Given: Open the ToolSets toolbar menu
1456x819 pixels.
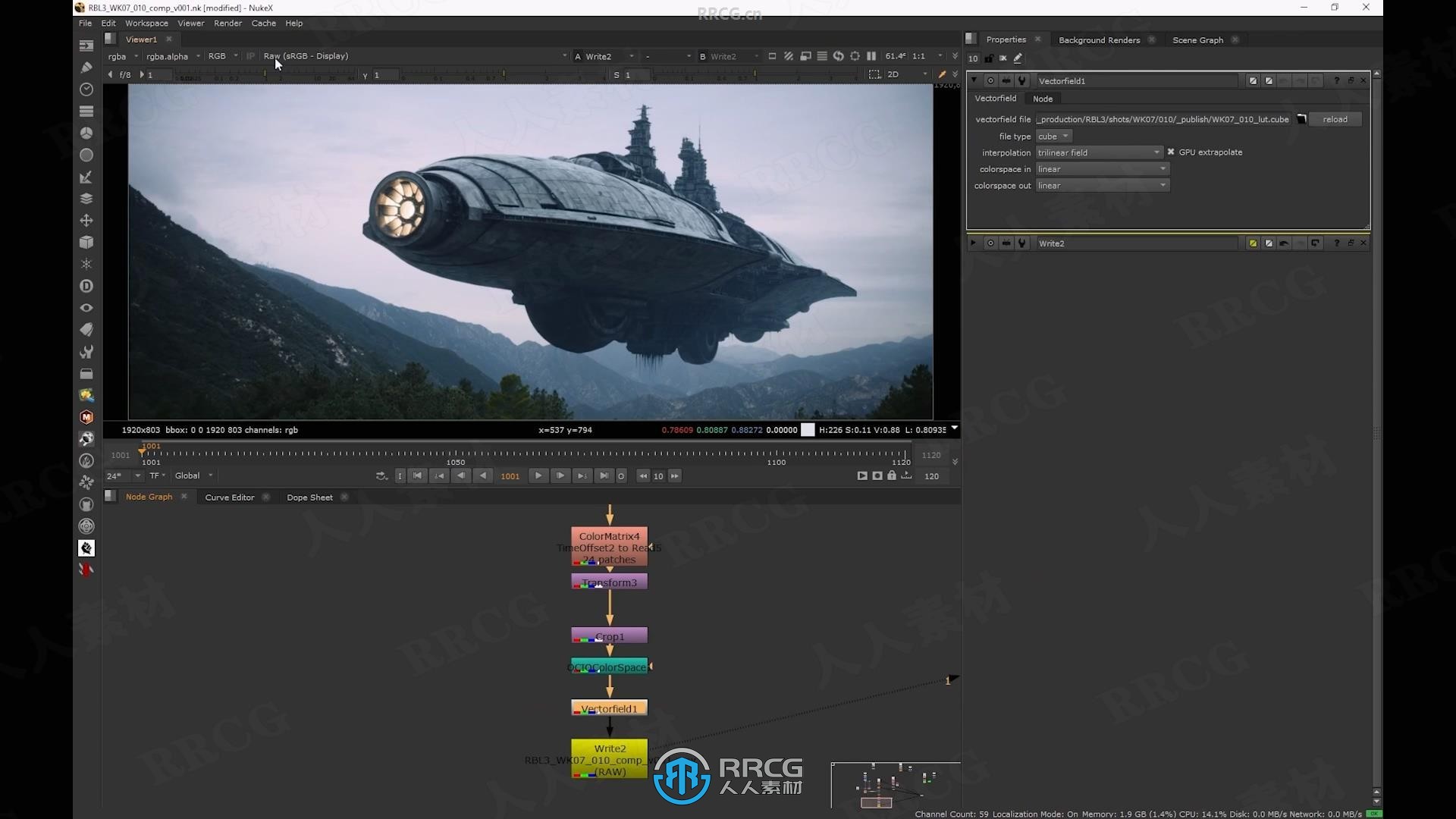Looking at the screenshot, I should pos(86,352).
